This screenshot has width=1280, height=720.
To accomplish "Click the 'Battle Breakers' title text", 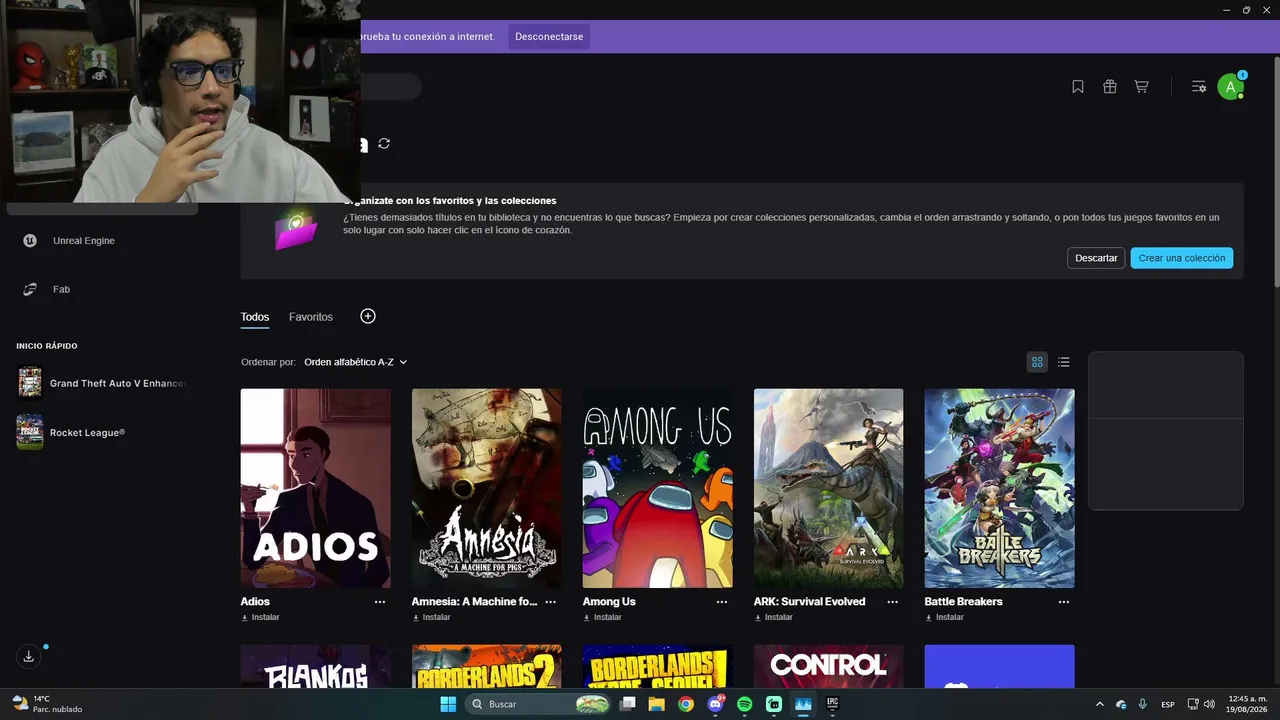I will coord(964,602).
